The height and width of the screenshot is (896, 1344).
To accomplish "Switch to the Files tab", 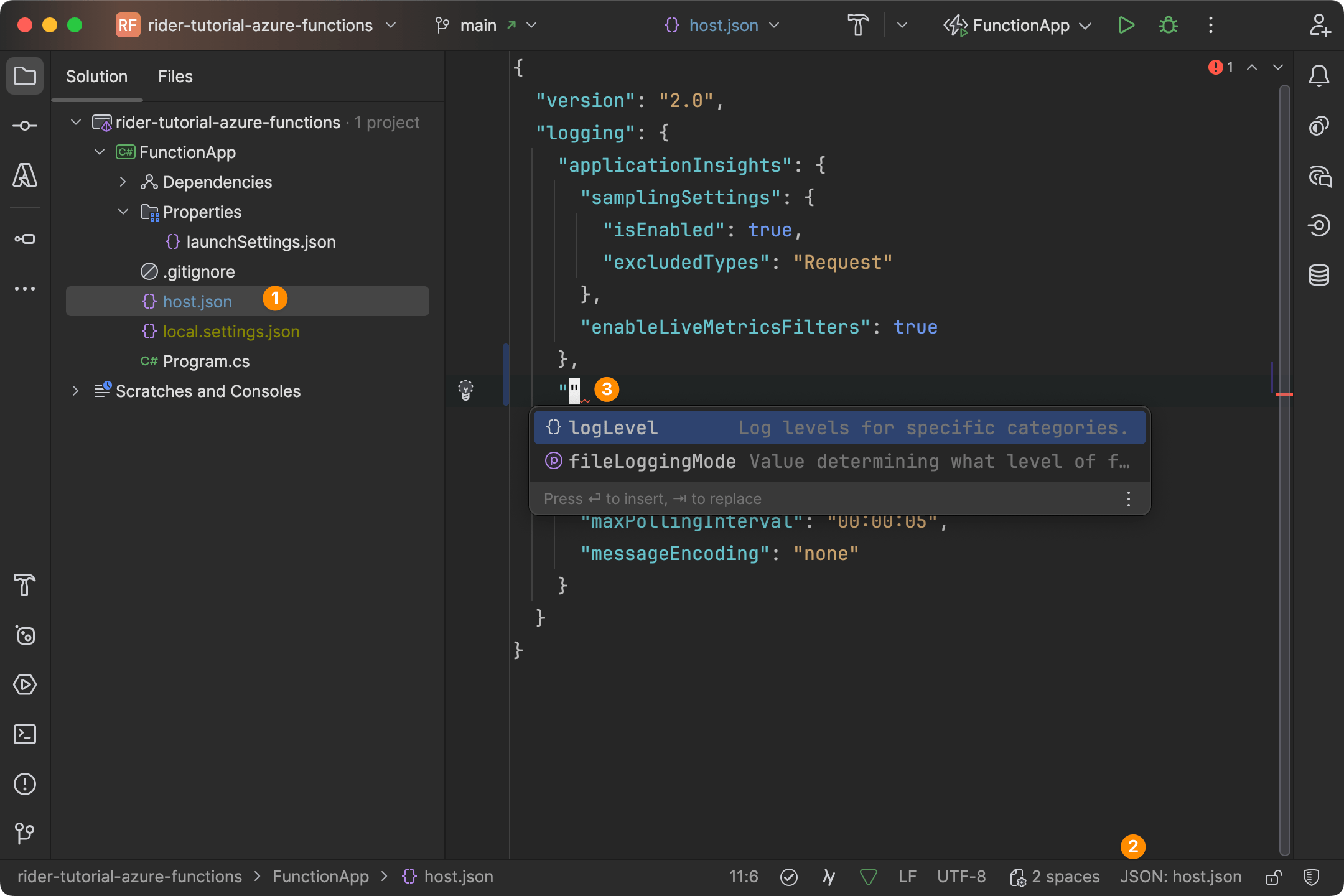I will click(x=175, y=76).
